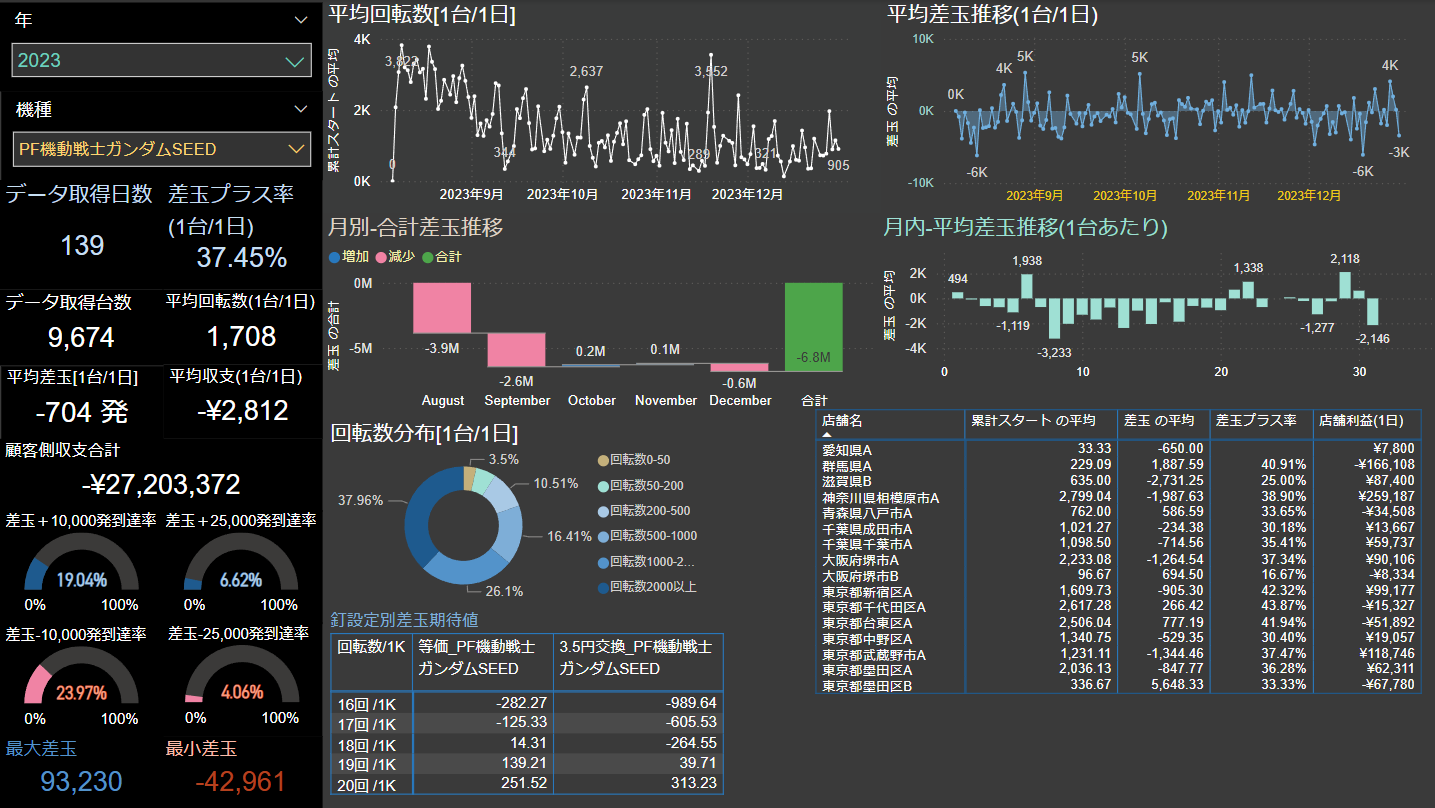Image resolution: width=1435 pixels, height=808 pixels.
Task: Collapse the 機種 slicer header chevron
Action: click(301, 109)
